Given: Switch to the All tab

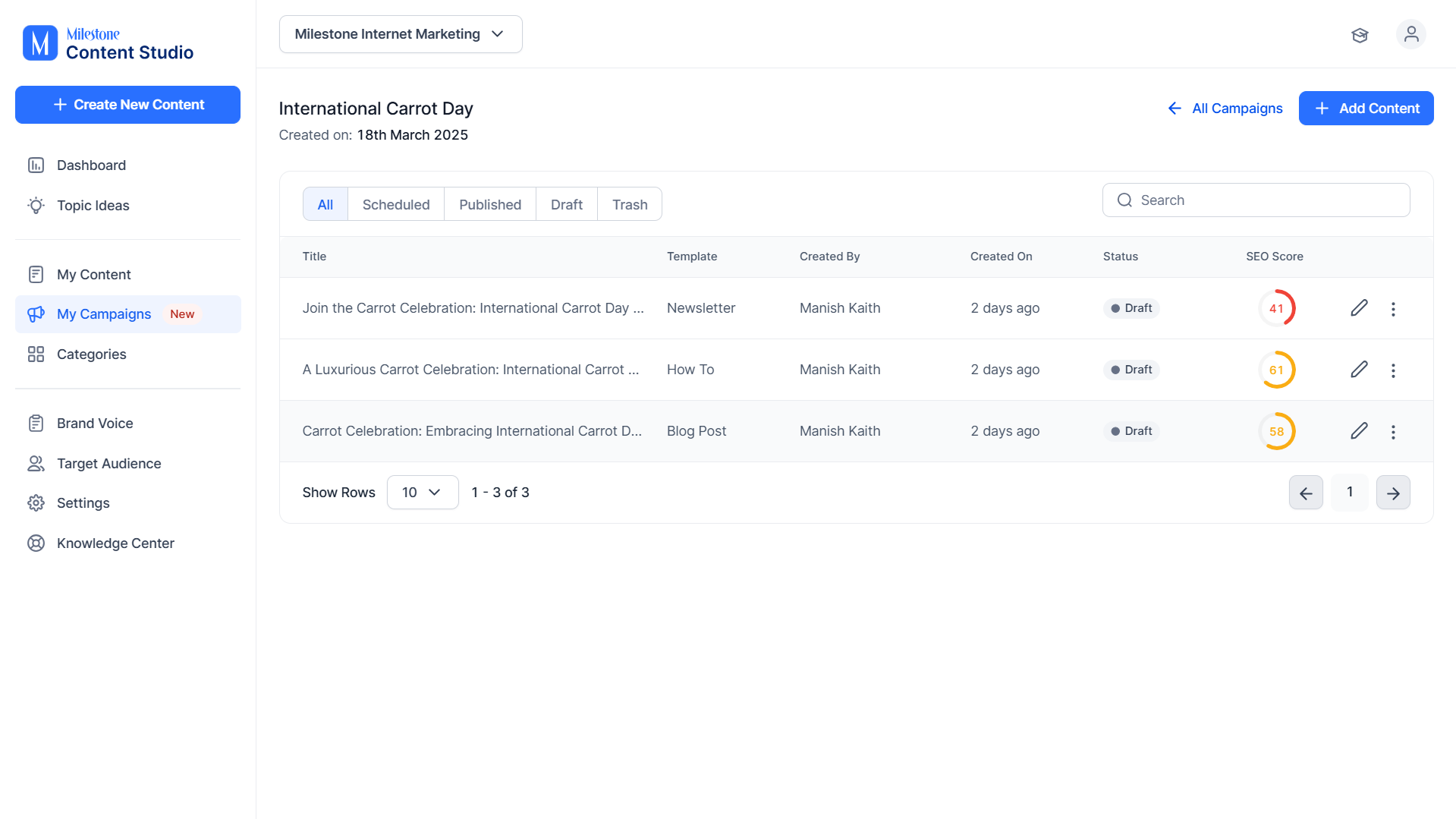Looking at the screenshot, I should 325,204.
